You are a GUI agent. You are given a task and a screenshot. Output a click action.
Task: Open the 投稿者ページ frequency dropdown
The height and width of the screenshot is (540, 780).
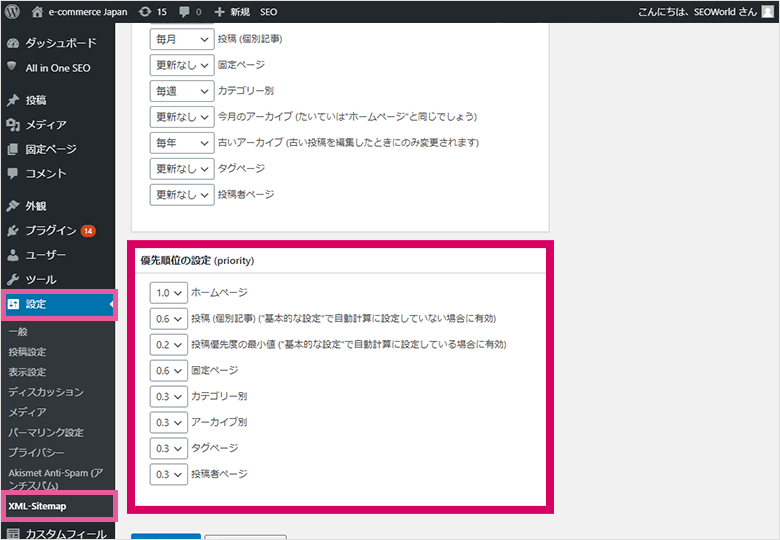182,194
